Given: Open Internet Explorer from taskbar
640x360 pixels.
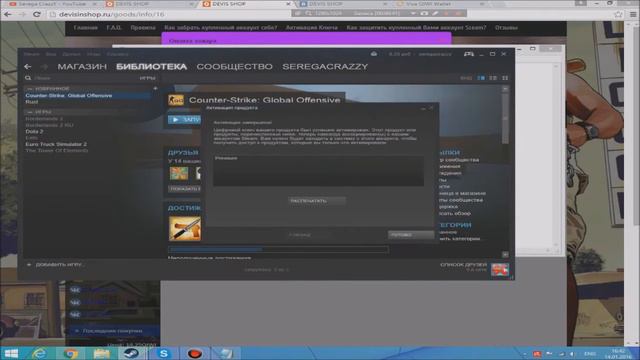Looking at the screenshot, I should (x=39, y=353).
